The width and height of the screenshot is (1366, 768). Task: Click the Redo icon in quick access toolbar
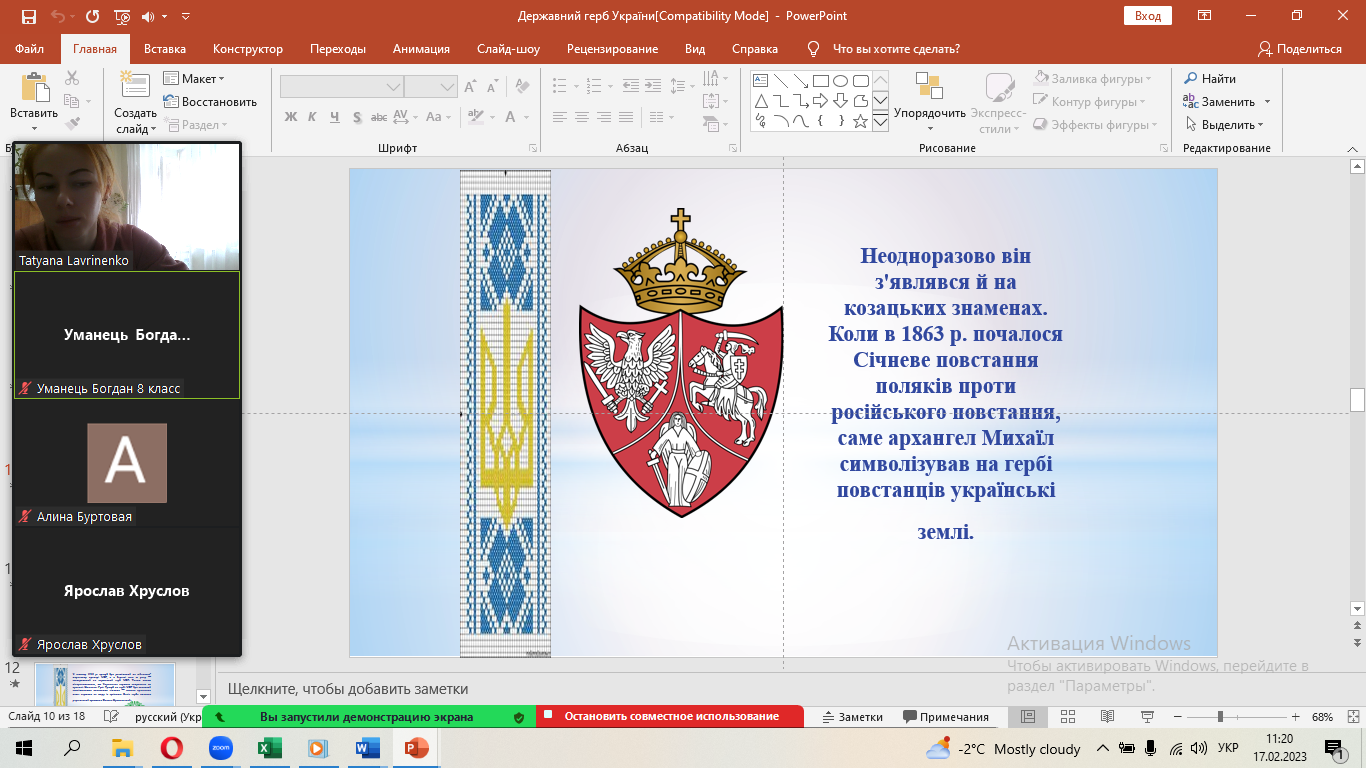[93, 17]
